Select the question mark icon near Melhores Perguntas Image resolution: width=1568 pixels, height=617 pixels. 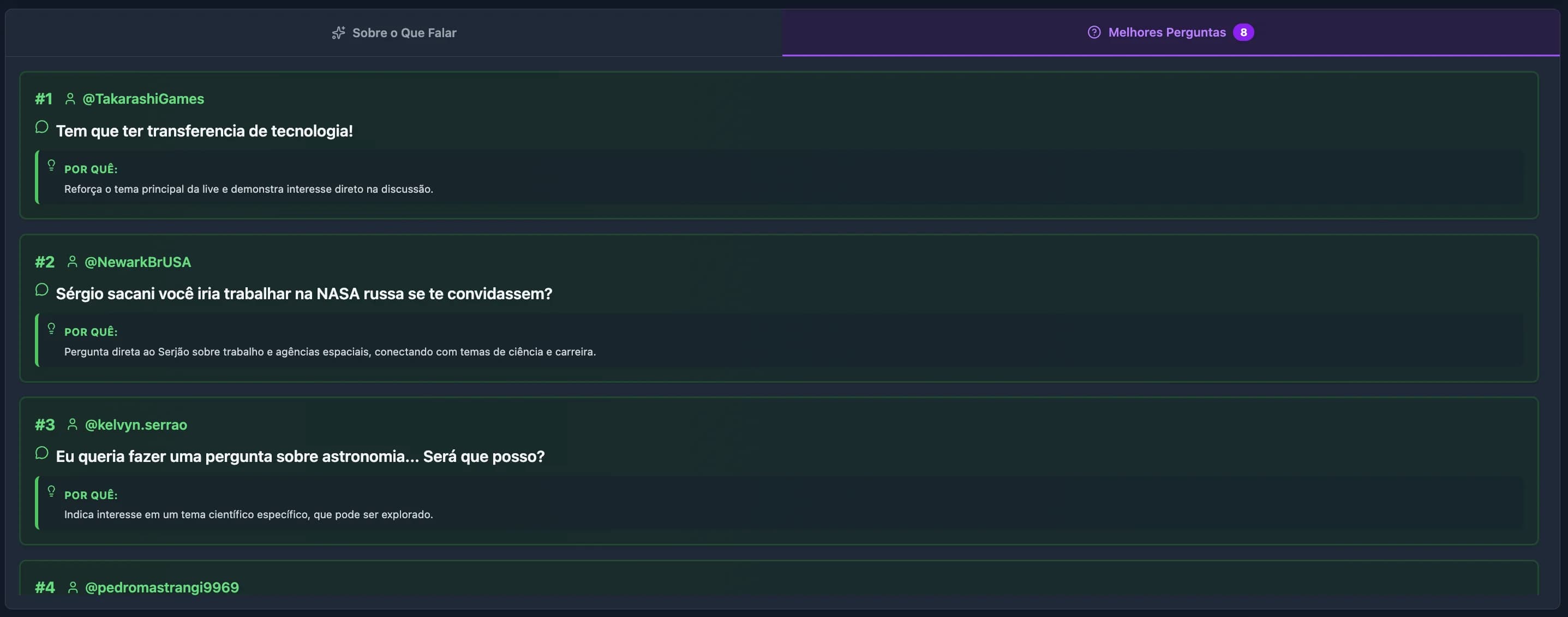(1094, 32)
